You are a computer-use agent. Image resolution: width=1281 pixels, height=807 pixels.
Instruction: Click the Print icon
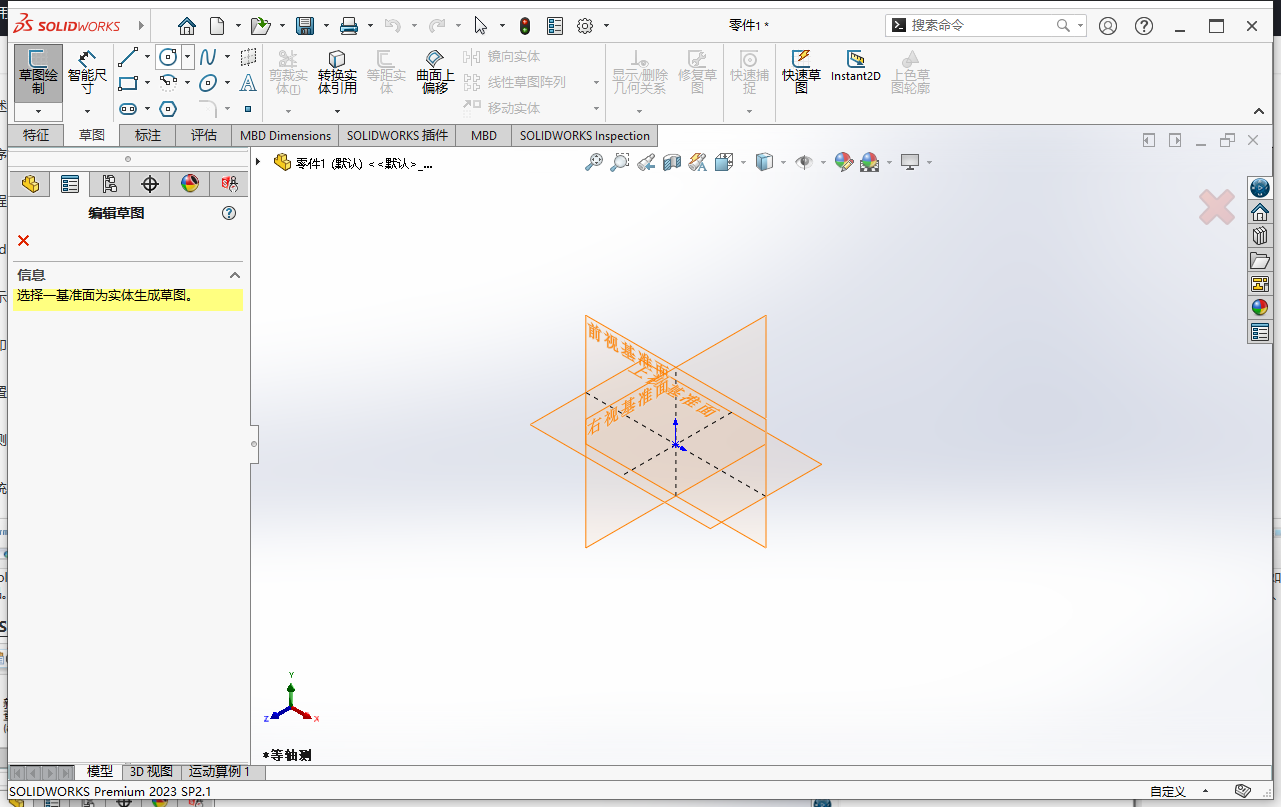[x=349, y=26]
